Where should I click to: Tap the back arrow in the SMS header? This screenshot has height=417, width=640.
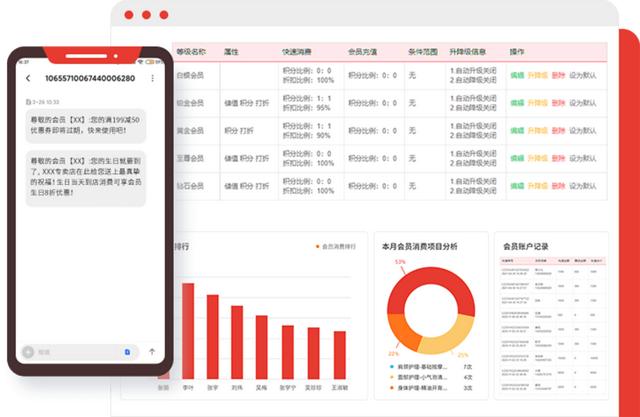point(28,78)
